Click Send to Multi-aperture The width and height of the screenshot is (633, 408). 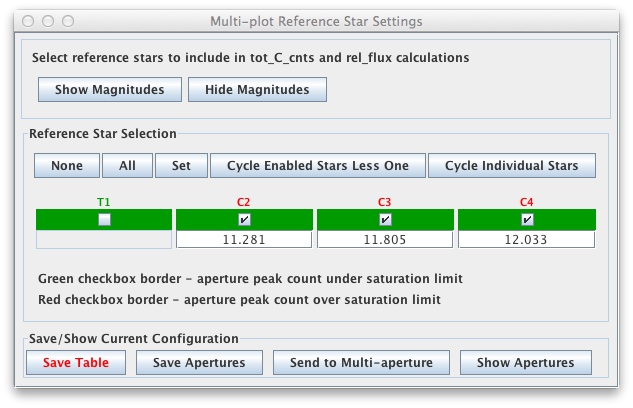[x=361, y=363]
